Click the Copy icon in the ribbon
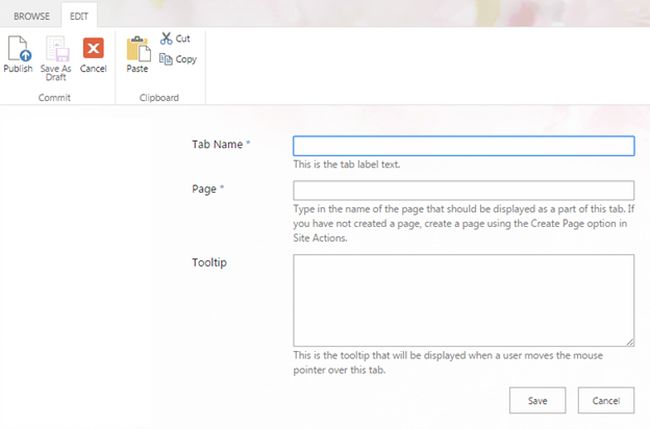Image resolution: width=650 pixels, height=429 pixels. point(166,59)
